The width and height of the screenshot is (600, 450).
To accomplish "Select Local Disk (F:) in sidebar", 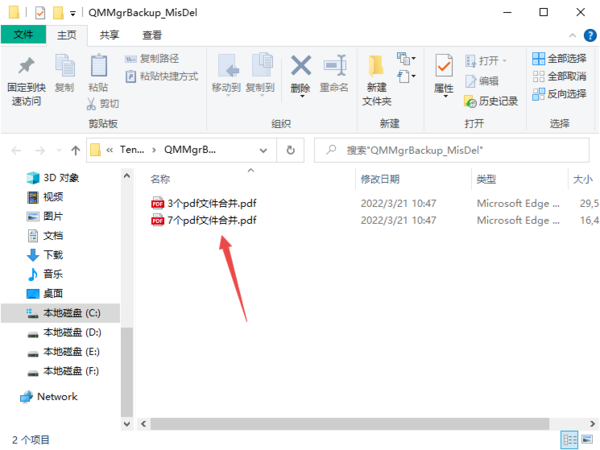I will click(x=64, y=371).
